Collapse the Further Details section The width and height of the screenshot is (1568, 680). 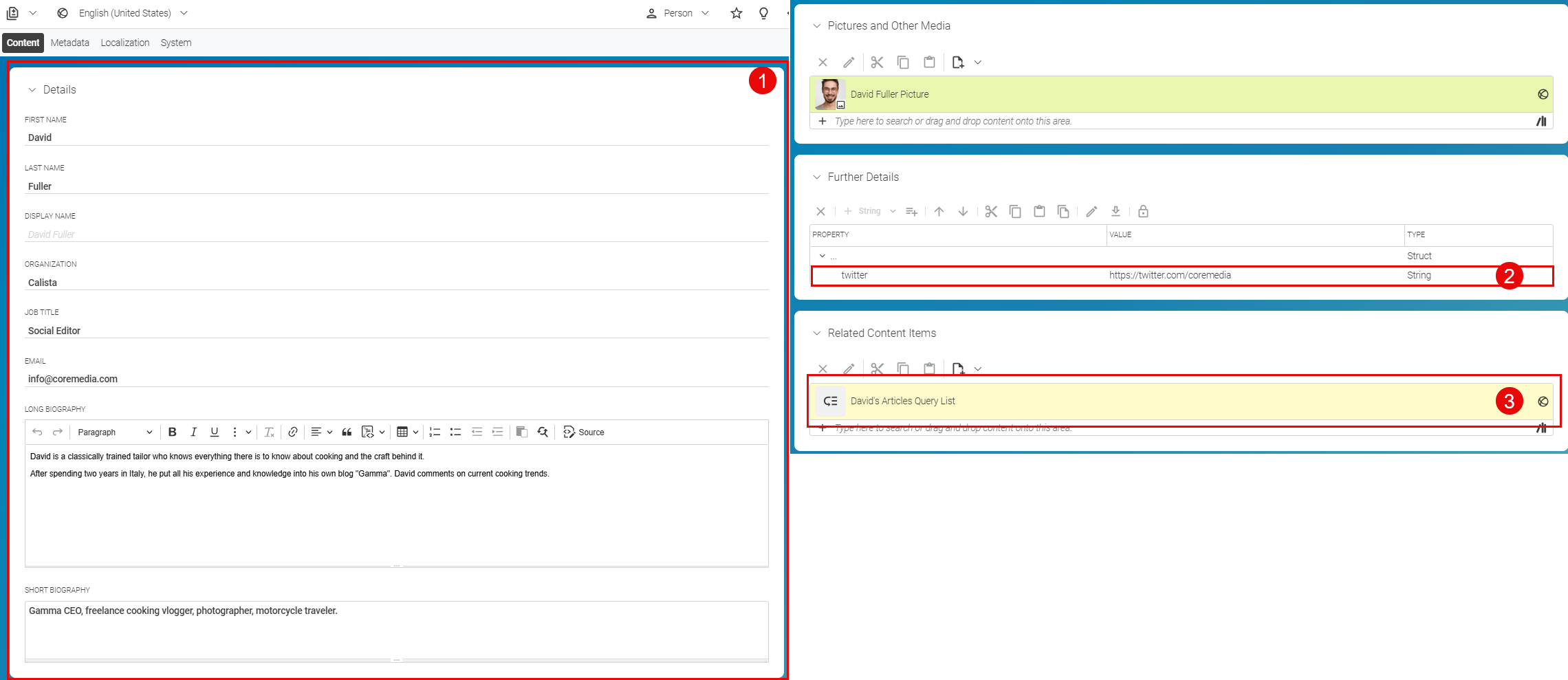click(817, 177)
